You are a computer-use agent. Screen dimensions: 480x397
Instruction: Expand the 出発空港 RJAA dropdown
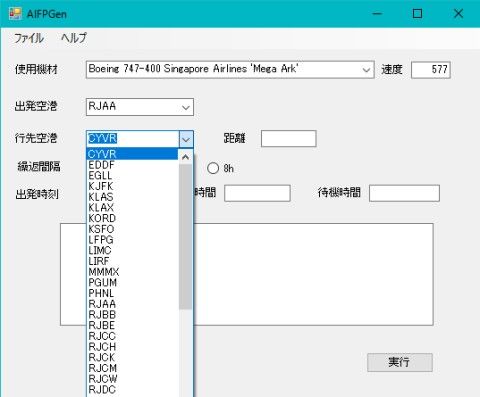(x=186, y=107)
